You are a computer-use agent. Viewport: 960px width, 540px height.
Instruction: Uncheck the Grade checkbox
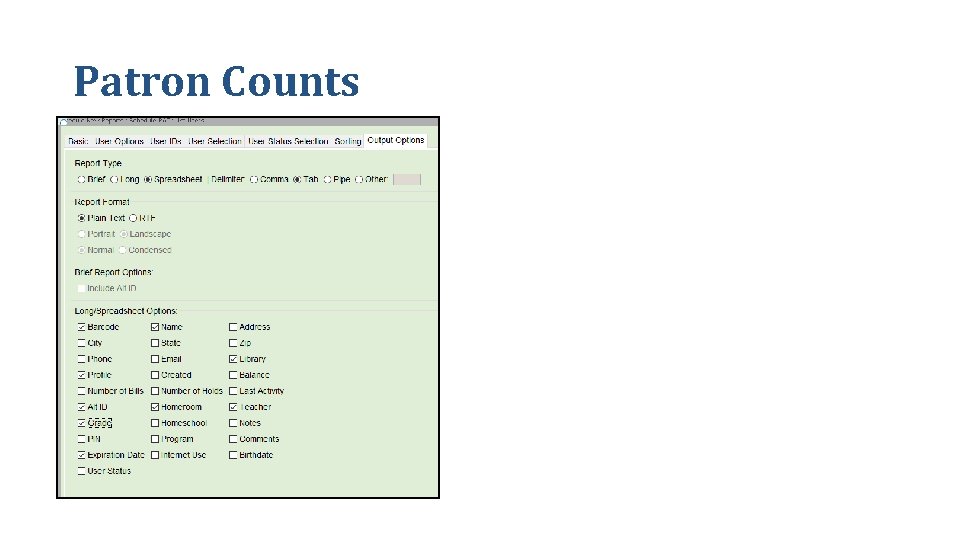click(81, 423)
